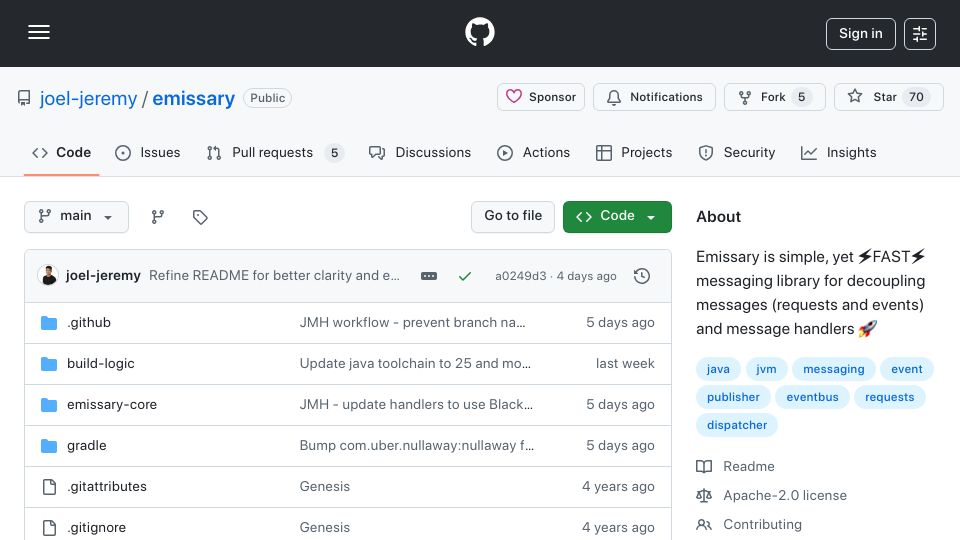Open the Projects tab

click(x=634, y=152)
